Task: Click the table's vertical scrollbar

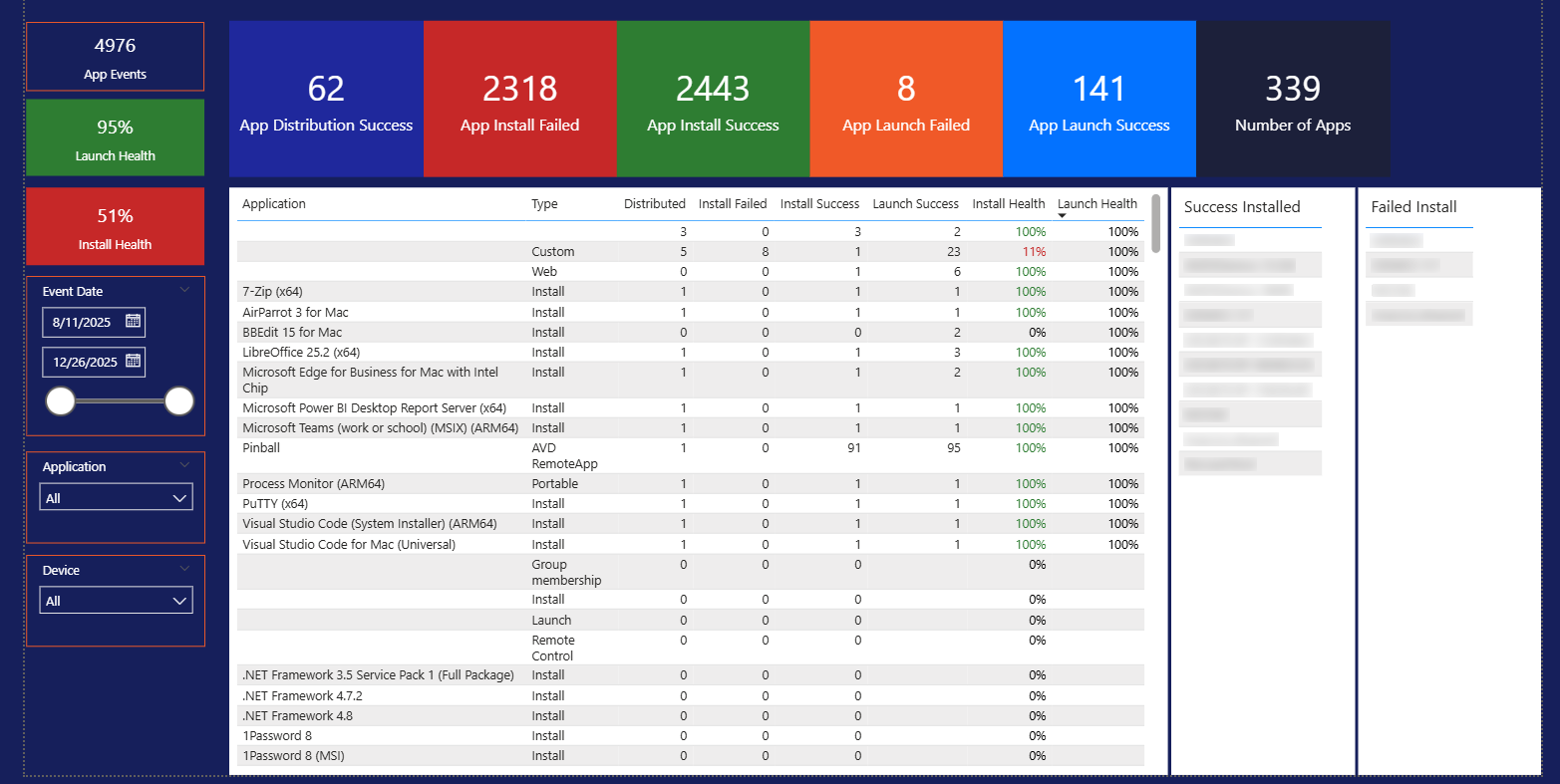Action: coord(1155,223)
